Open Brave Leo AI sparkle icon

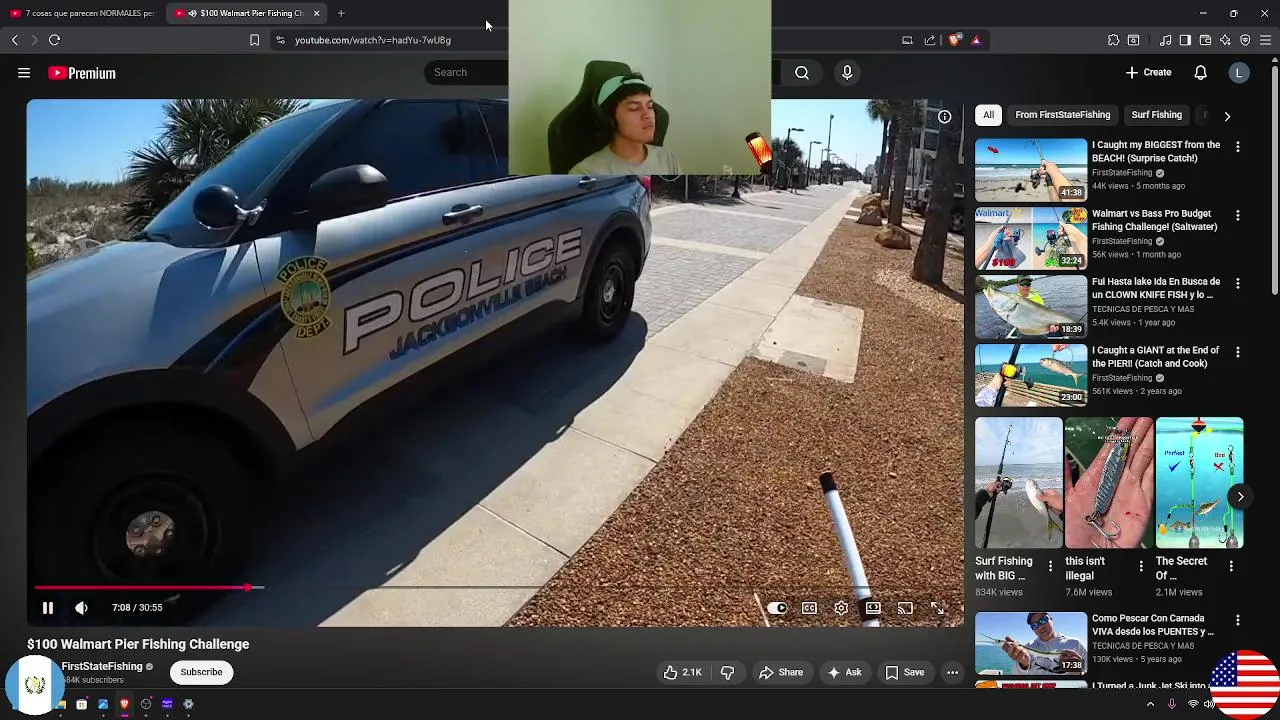click(1225, 40)
